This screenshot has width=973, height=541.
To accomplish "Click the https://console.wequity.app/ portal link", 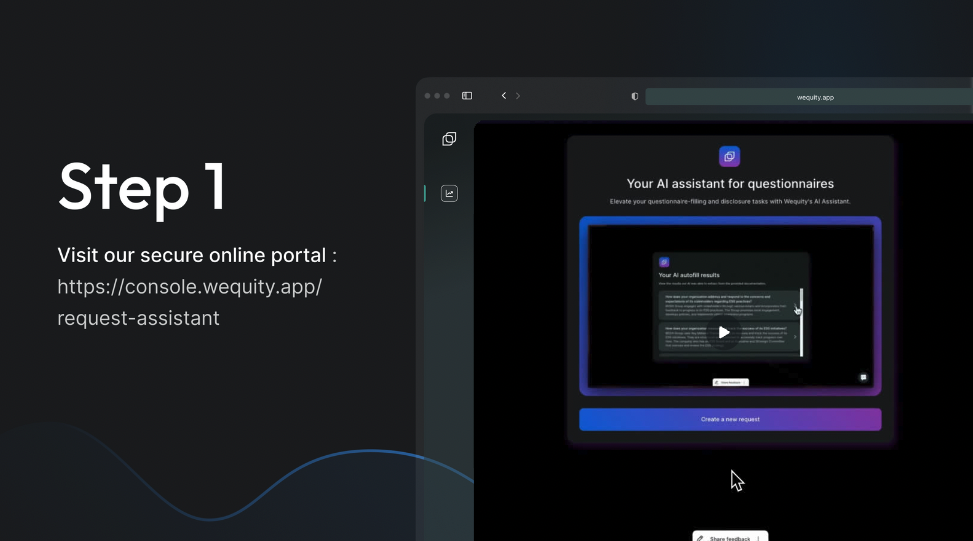I will (190, 302).
